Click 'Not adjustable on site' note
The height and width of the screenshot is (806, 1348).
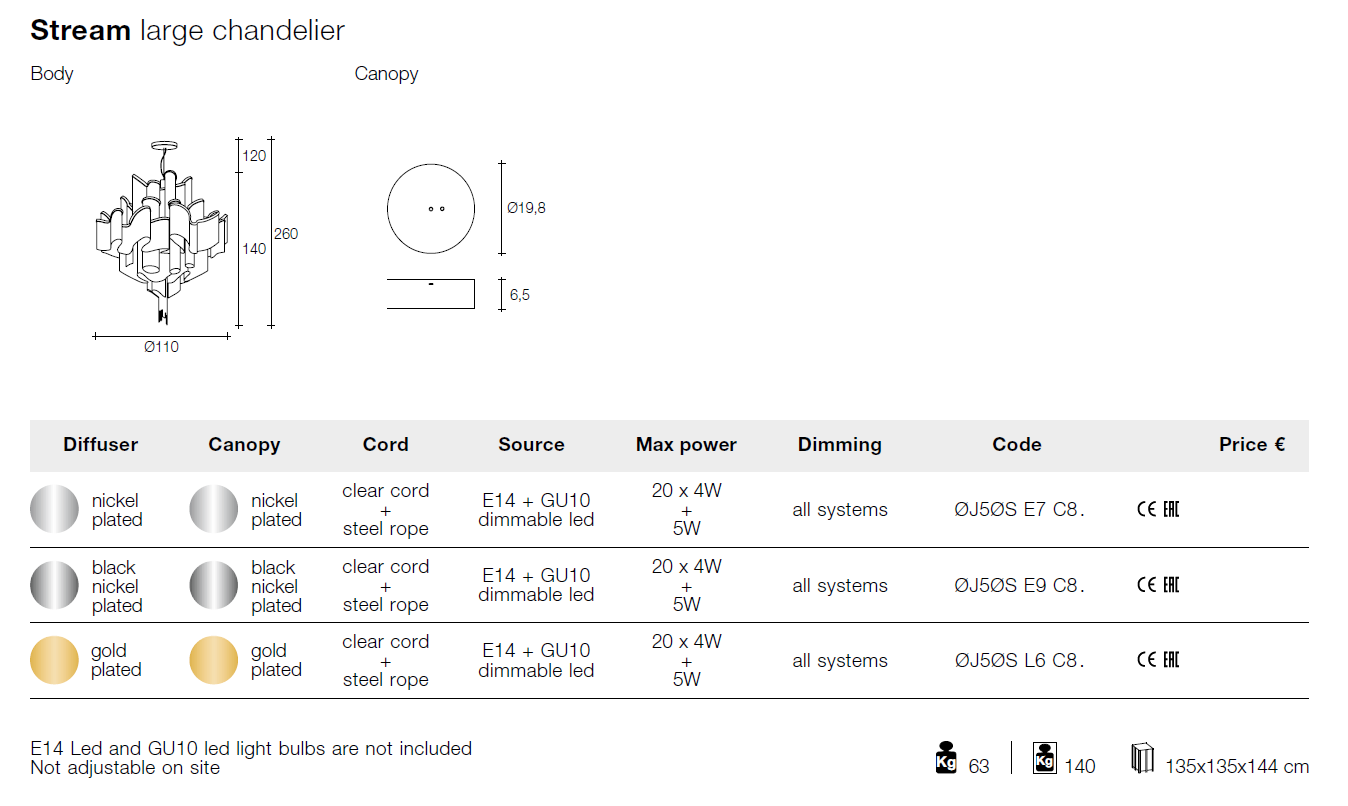(125, 768)
